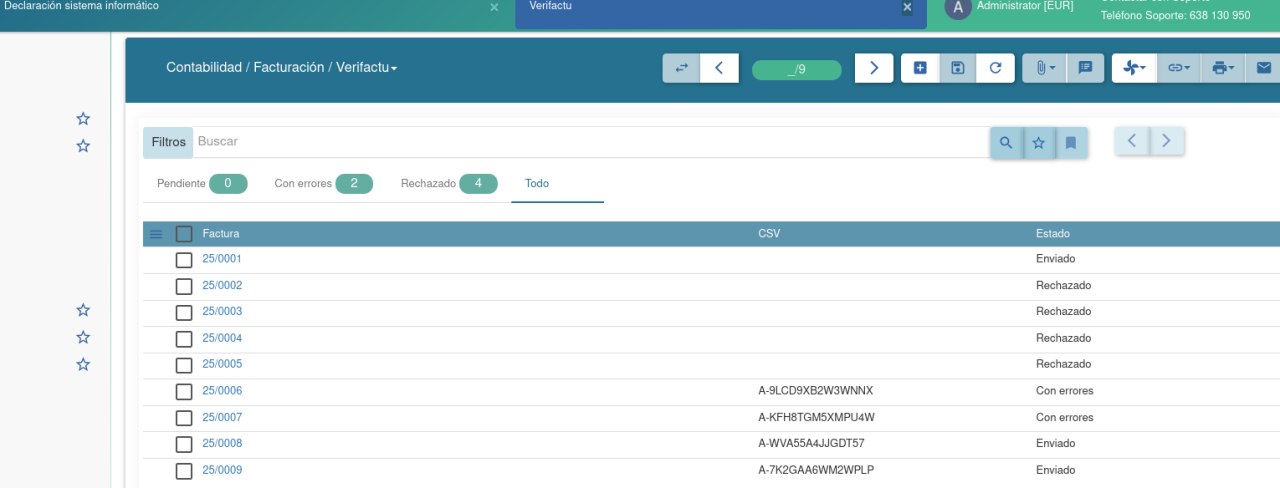This screenshot has width=1280, height=488.
Task: Click the bottommost sidebar star icon
Action: click(x=84, y=365)
